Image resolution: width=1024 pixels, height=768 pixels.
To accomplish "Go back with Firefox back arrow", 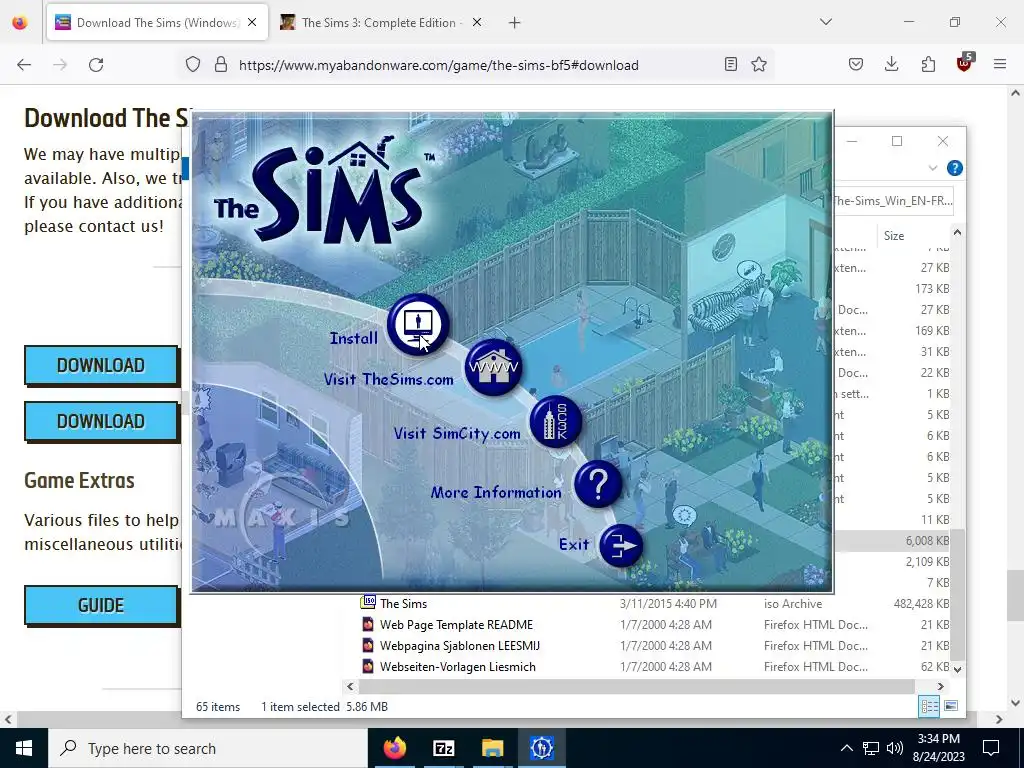I will (x=24, y=65).
